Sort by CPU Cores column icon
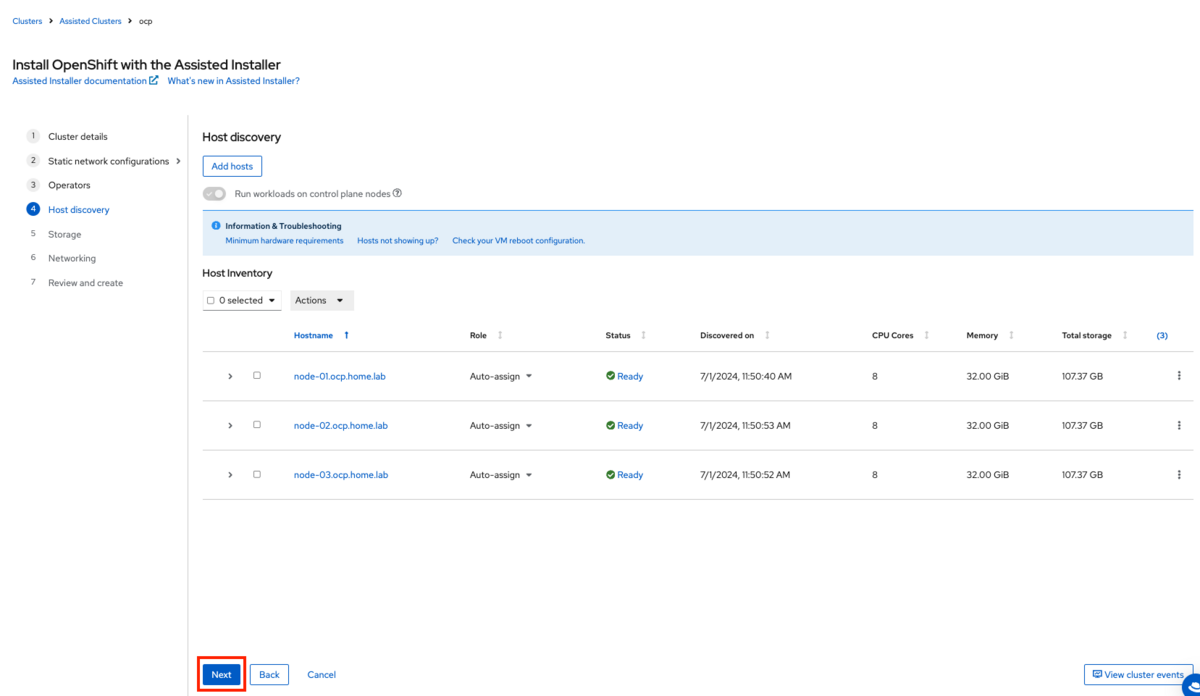1200x696 pixels. 927,336
